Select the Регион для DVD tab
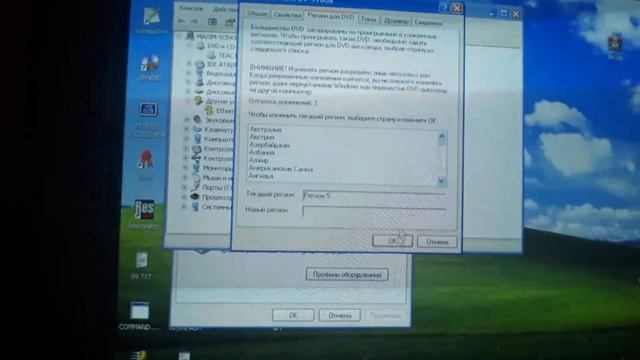The image size is (640, 360). tap(331, 16)
